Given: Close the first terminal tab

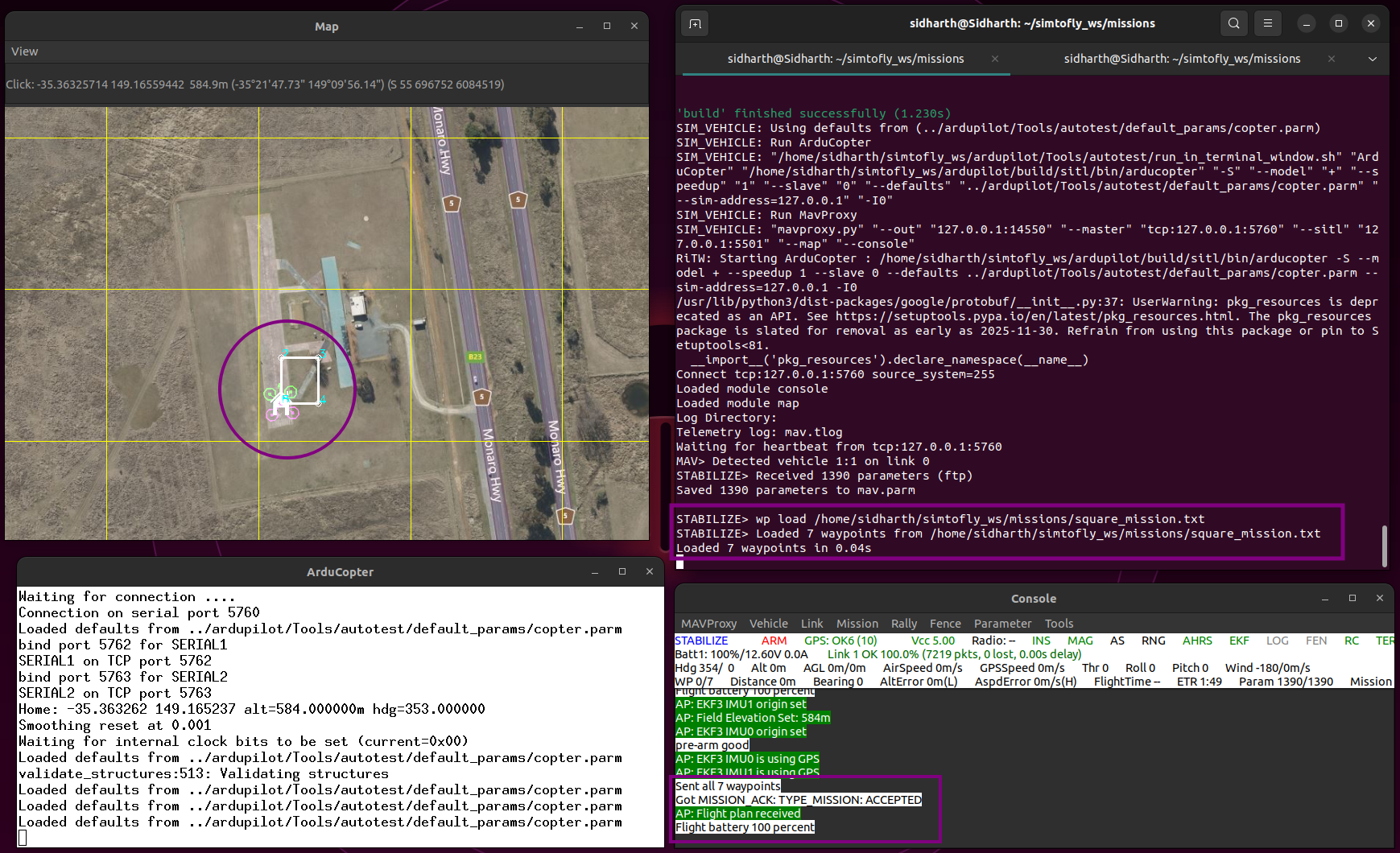Looking at the screenshot, I should 995,59.
